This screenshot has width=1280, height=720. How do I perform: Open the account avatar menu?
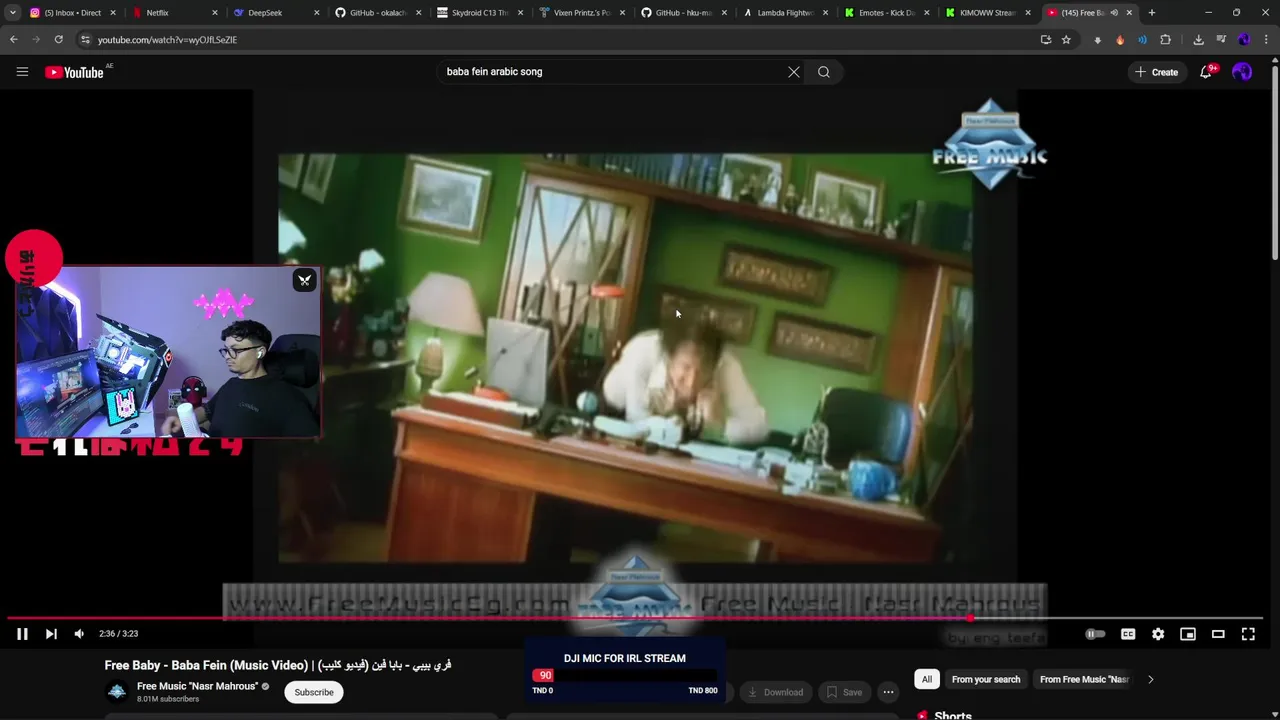pos(1242,72)
